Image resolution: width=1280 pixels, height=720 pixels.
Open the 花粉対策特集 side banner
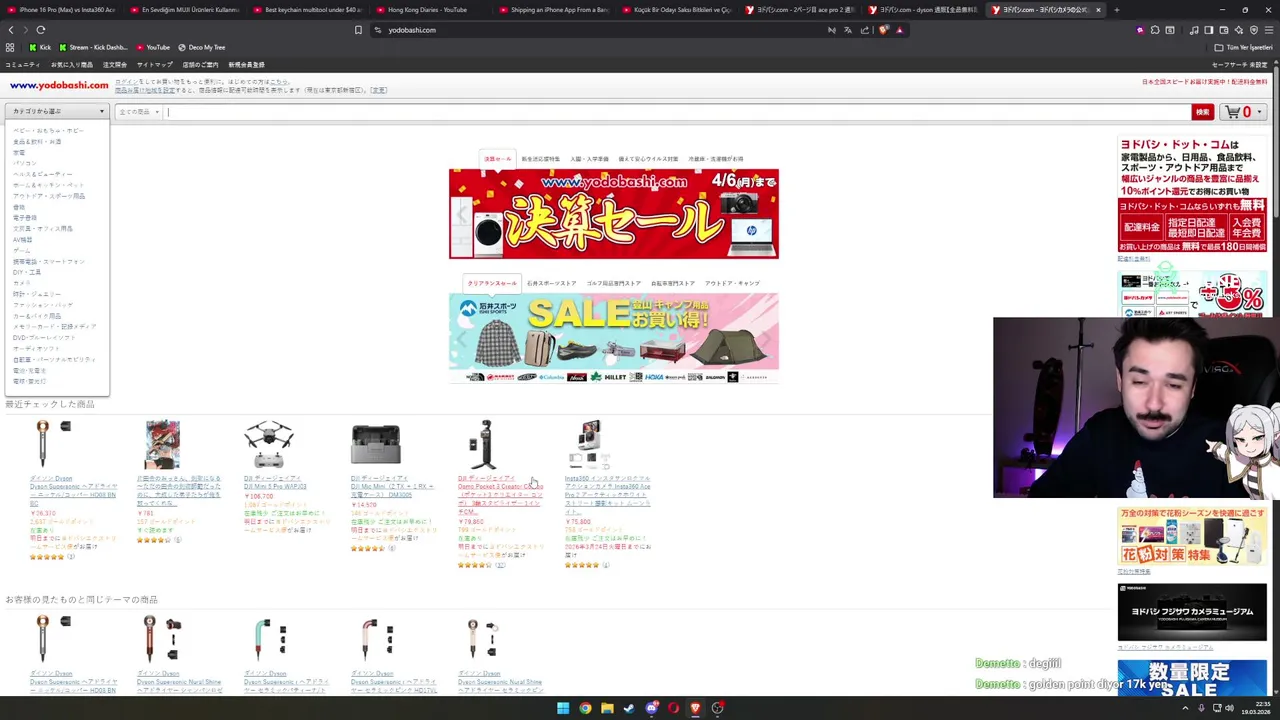pyautogui.click(x=1191, y=537)
